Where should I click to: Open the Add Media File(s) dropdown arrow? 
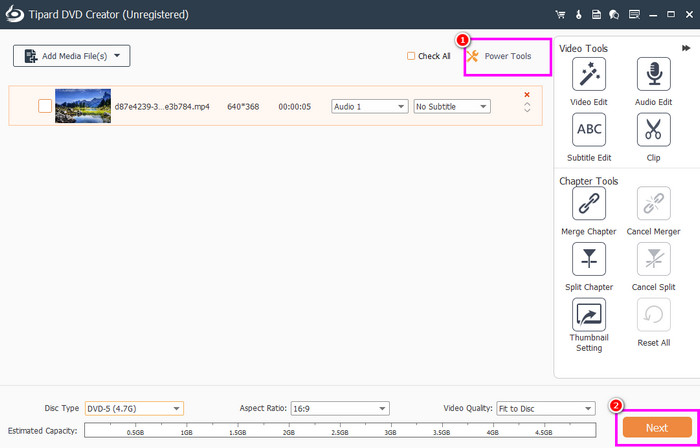pos(117,56)
